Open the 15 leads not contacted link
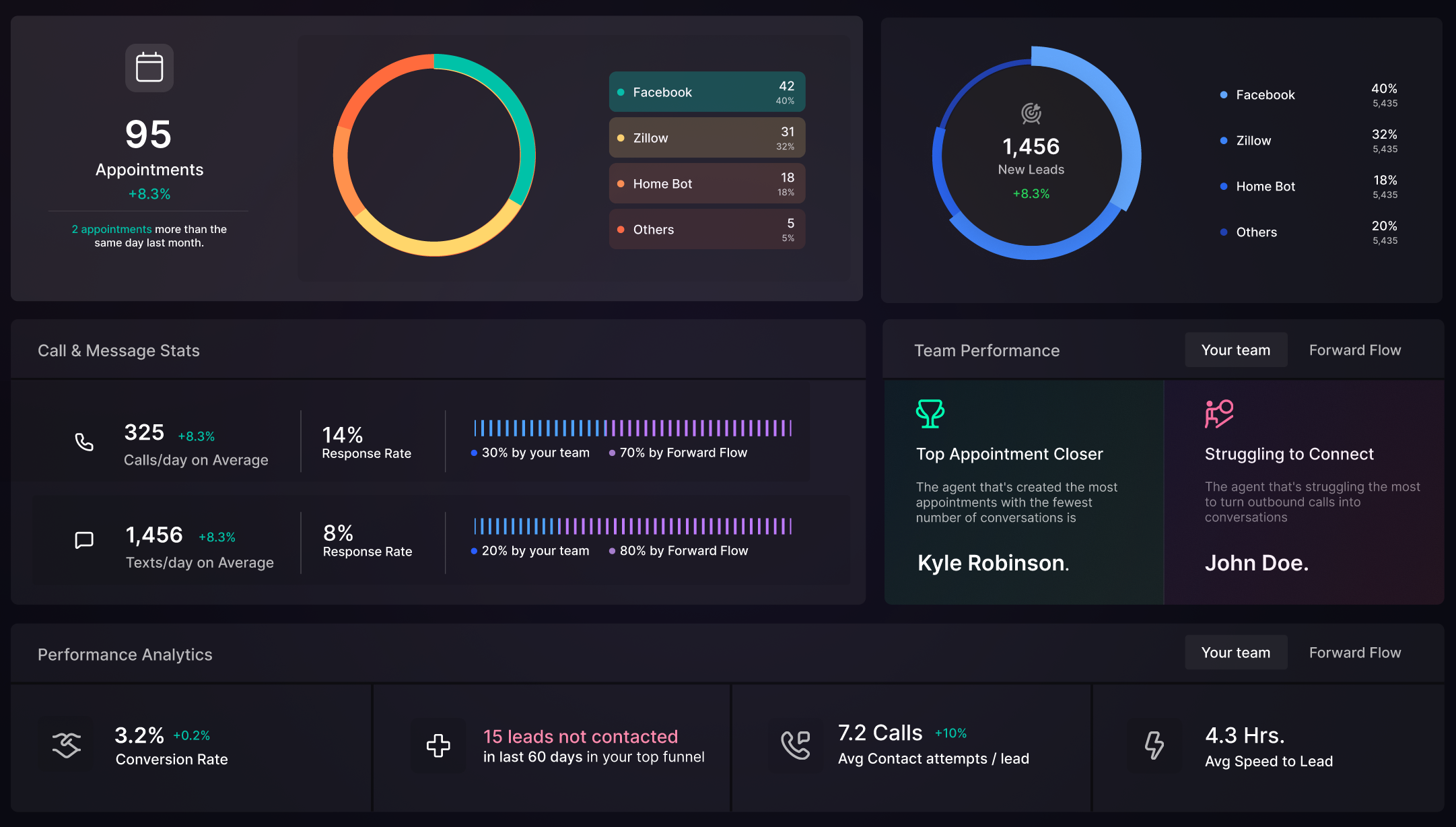The height and width of the screenshot is (827, 1456). tap(580, 736)
